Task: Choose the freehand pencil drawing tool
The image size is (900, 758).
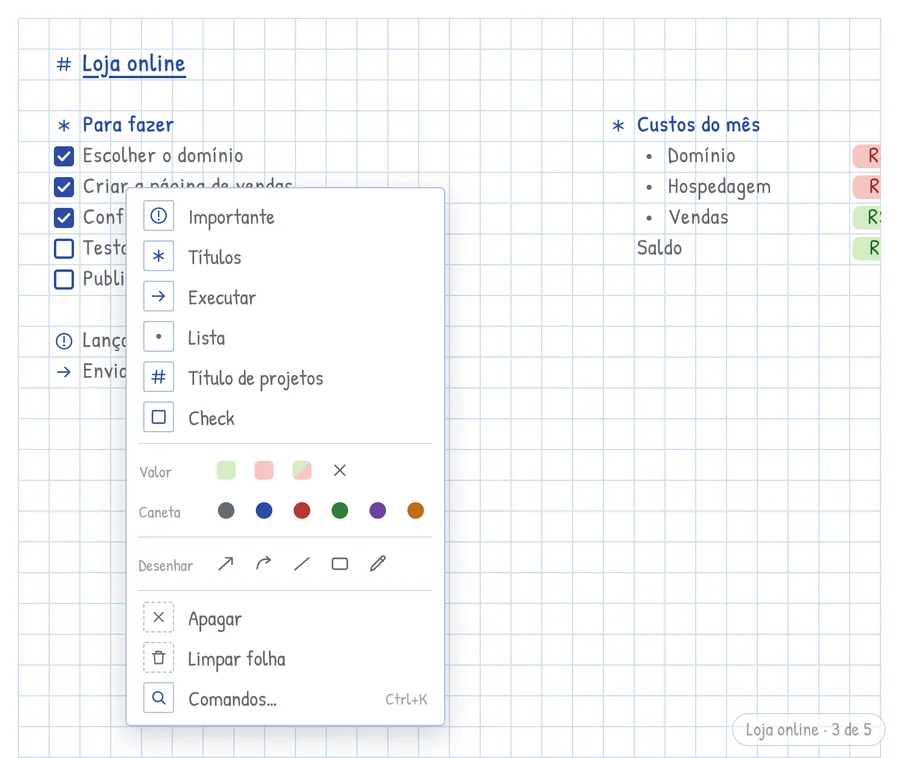Action: point(378,564)
